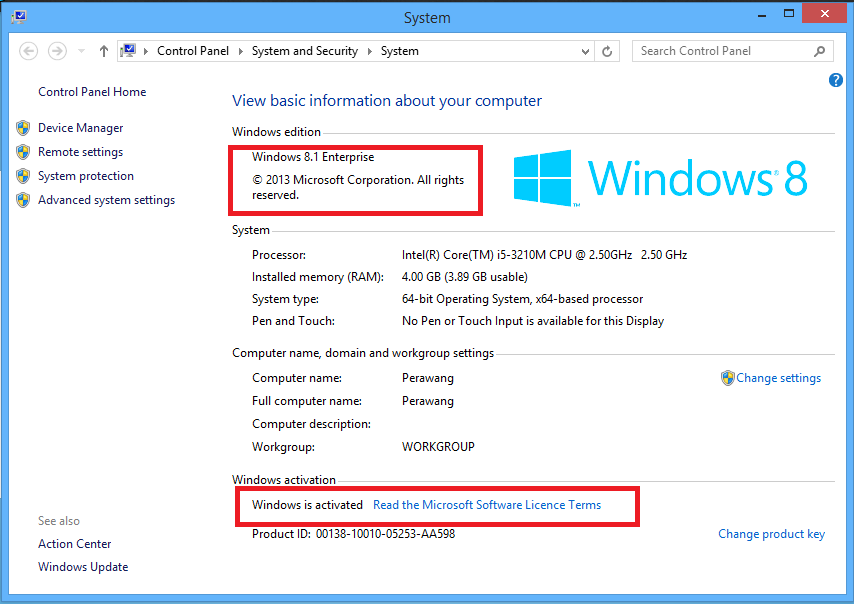Click the shield icon next to Change settings
Image resolution: width=855 pixels, height=605 pixels.
(727, 378)
